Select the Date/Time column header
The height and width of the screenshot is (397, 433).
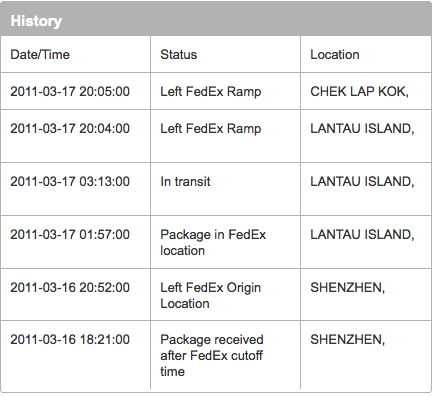[75, 54]
